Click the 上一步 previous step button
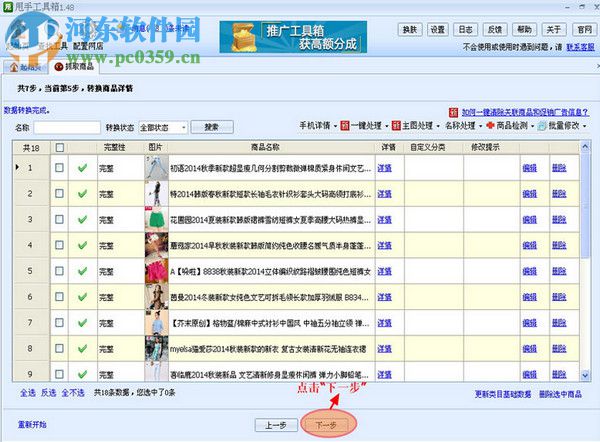Viewport: 600px width, 442px height. [276, 425]
